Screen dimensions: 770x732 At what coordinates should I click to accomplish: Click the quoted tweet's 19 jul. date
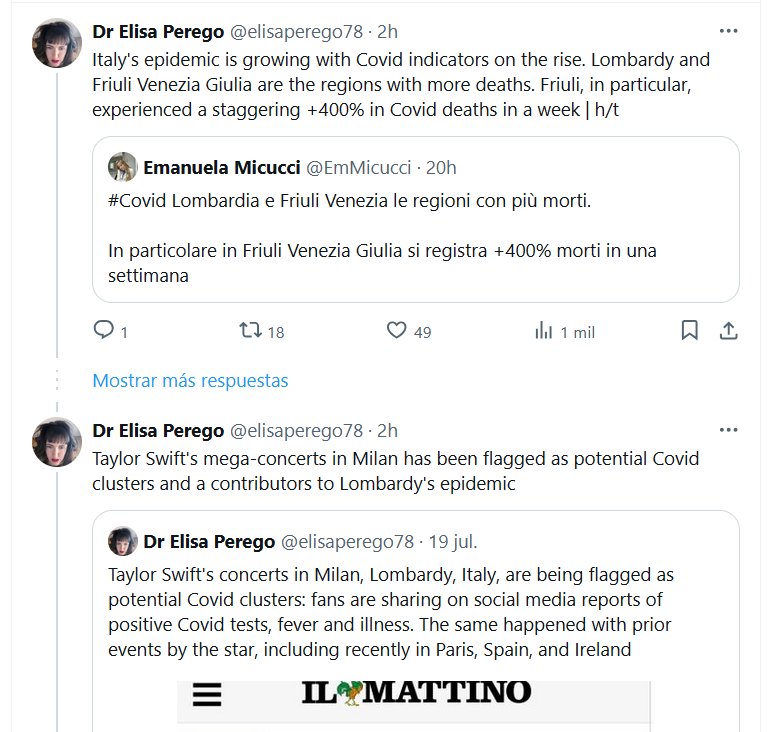(x=453, y=542)
